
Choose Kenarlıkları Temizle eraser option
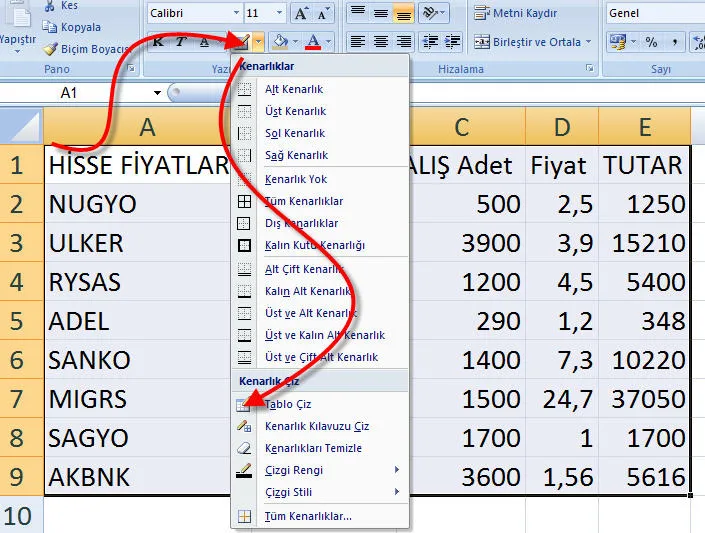(x=313, y=448)
